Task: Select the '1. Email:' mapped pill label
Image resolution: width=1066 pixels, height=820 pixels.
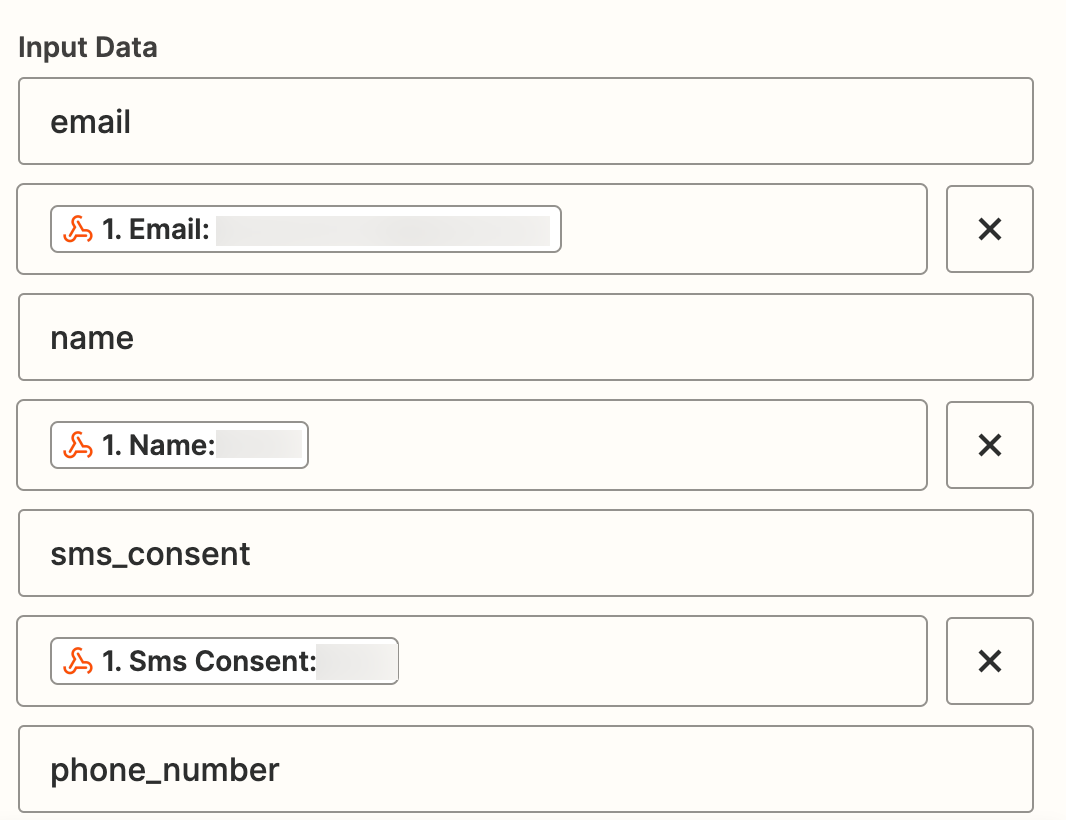Action: pyautogui.click(x=155, y=230)
